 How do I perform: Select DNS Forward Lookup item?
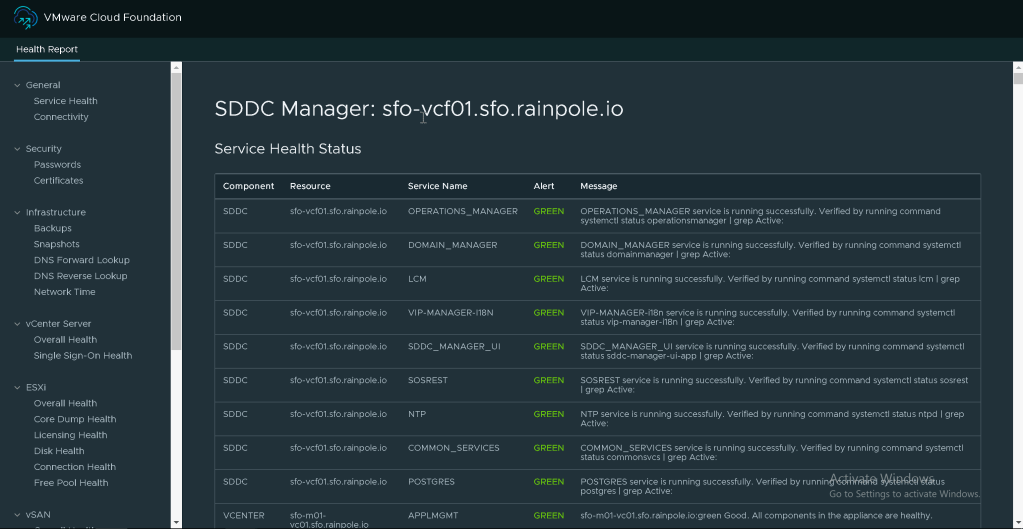point(81,260)
